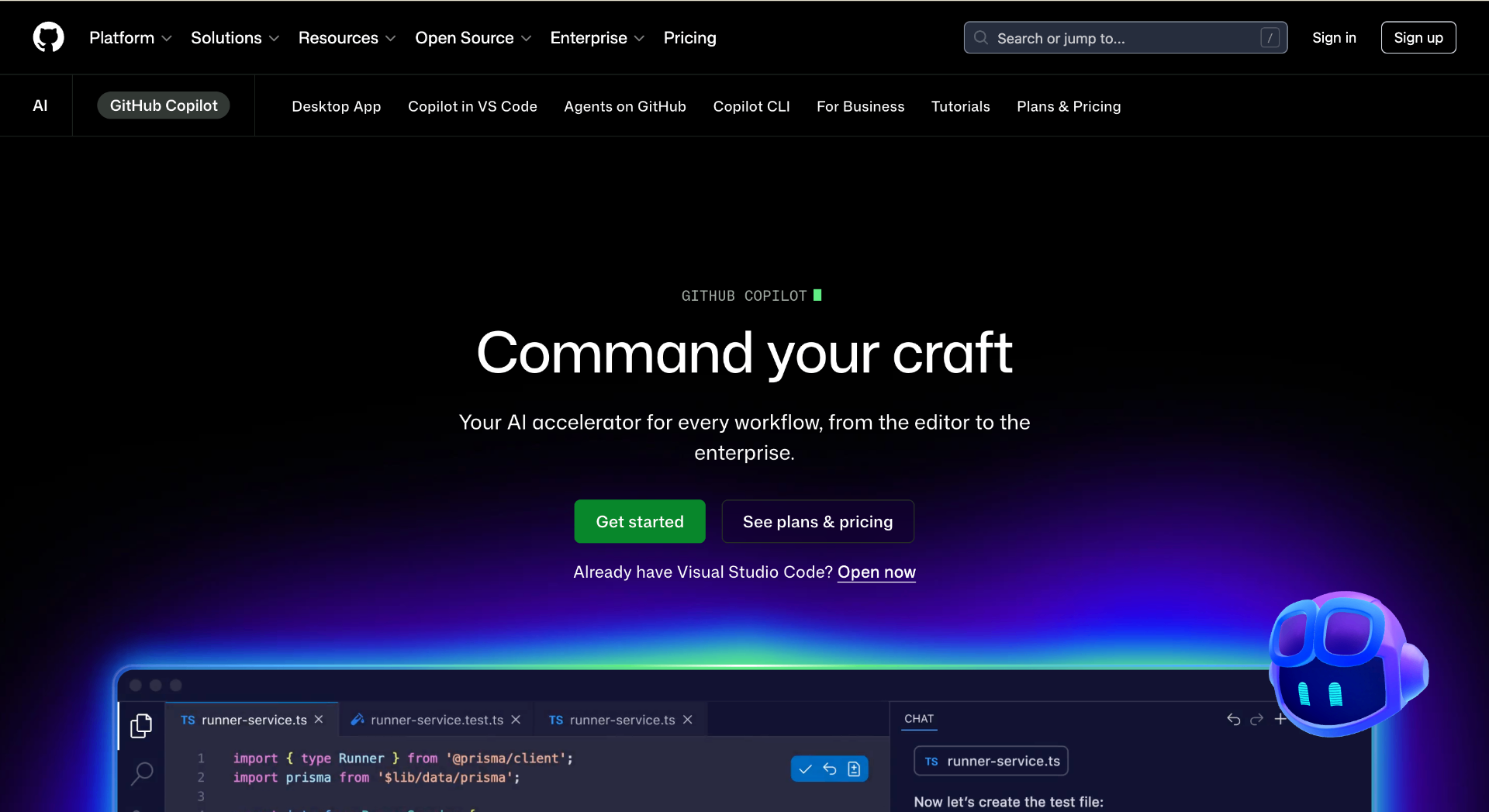Click the runner-service.ts file chip in chat

pyautogui.click(x=991, y=761)
